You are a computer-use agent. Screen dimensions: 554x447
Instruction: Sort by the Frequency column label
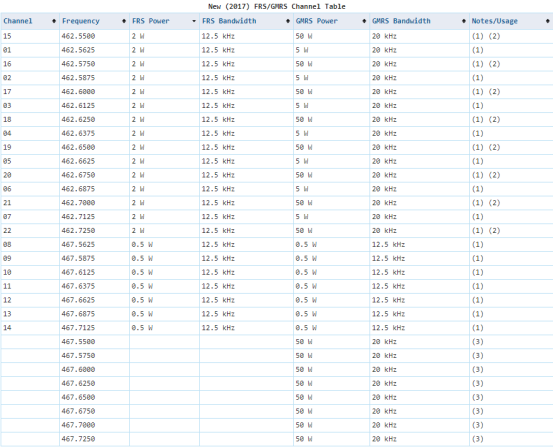pyautogui.click(x=81, y=21)
